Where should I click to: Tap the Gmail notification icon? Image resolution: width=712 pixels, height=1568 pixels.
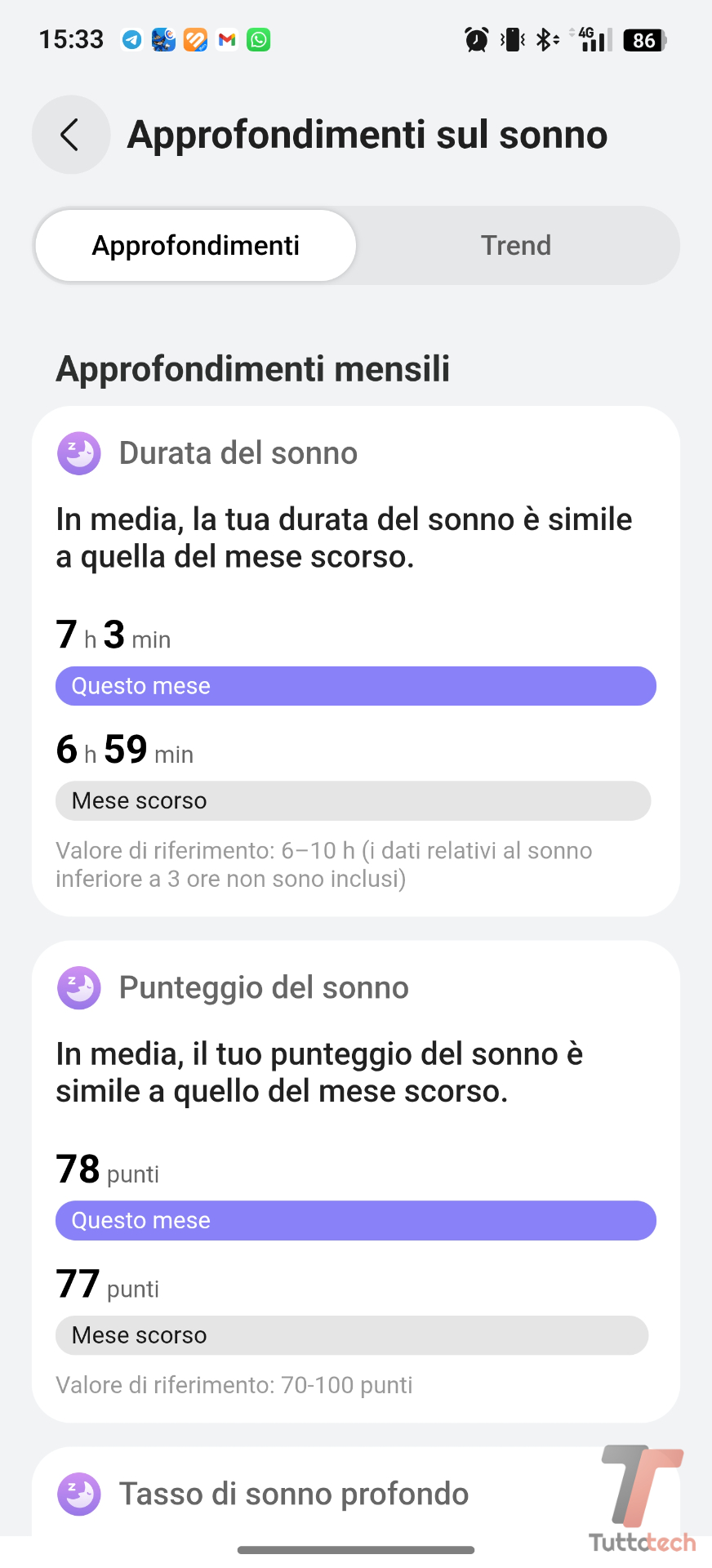pos(227,39)
